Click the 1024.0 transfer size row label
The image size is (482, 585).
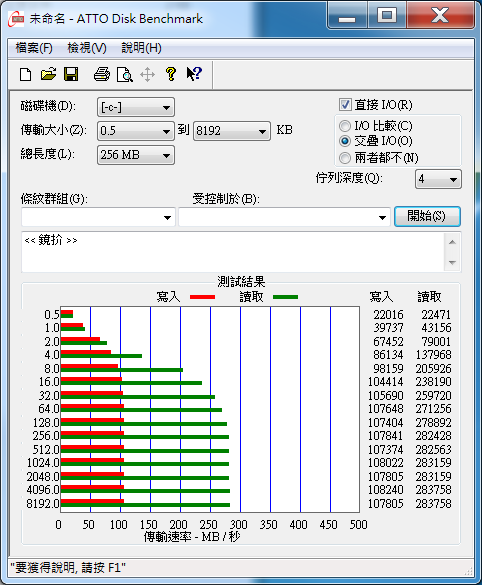tap(43, 463)
